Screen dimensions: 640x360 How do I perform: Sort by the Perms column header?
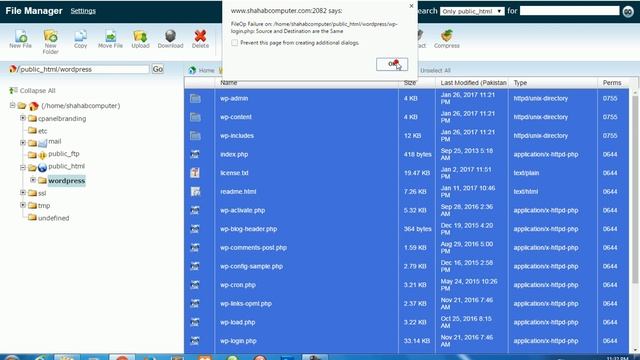coord(611,82)
